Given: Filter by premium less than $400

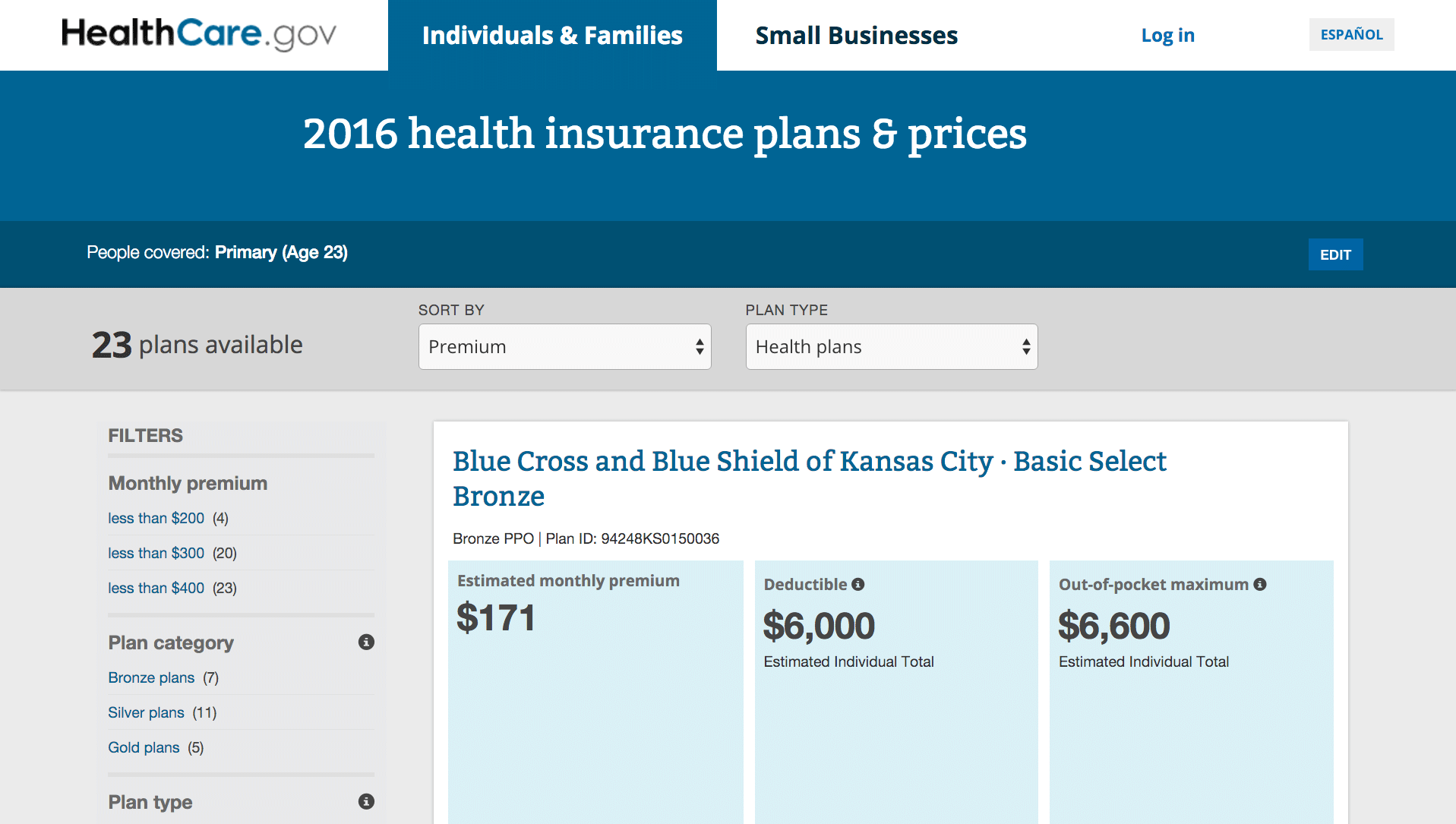Looking at the screenshot, I should point(156,588).
